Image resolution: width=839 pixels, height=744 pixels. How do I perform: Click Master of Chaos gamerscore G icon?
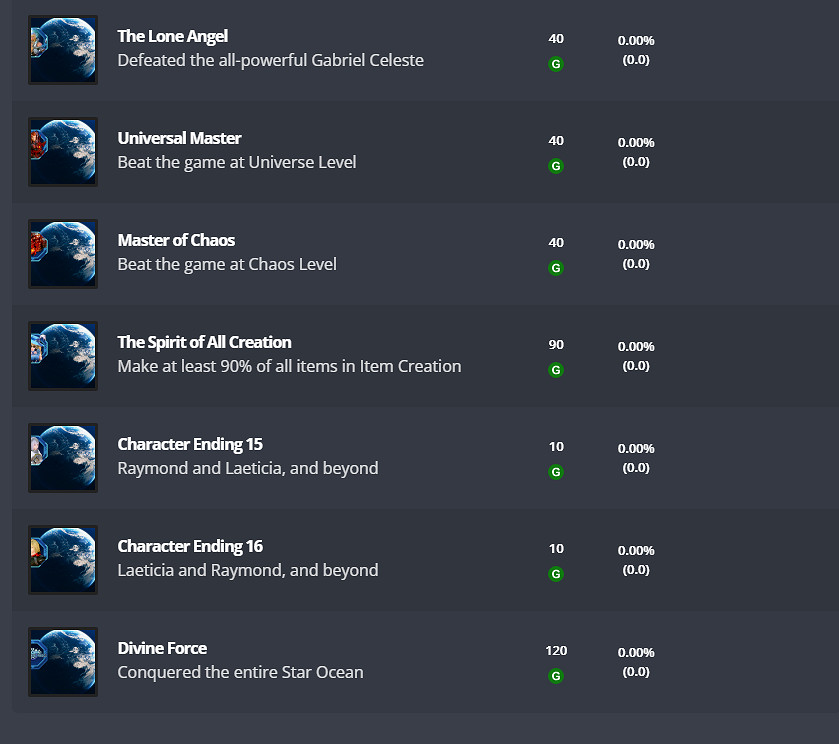click(x=556, y=268)
